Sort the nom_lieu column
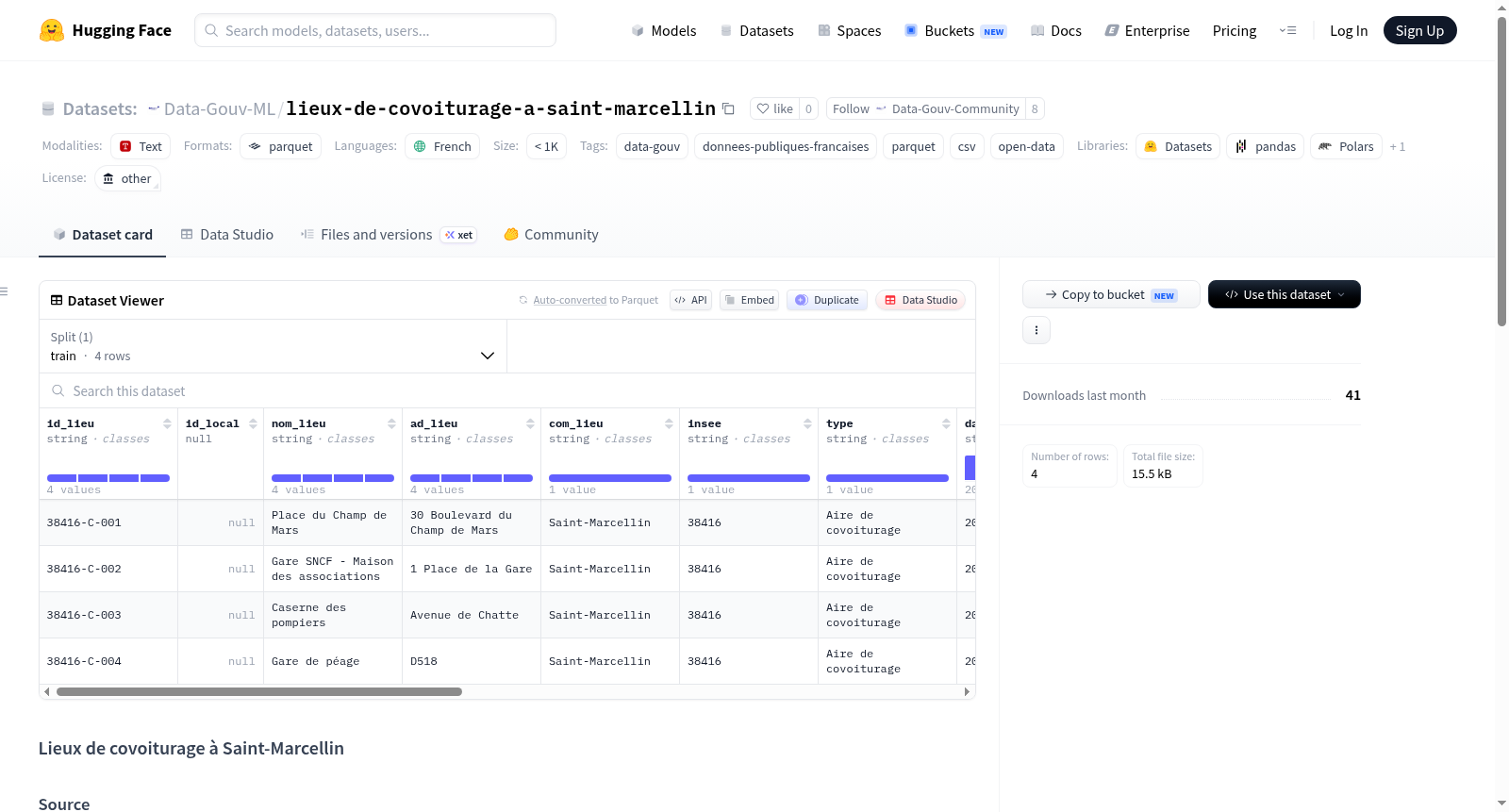Screen dimensions: 1509x812 pyautogui.click(x=391, y=423)
